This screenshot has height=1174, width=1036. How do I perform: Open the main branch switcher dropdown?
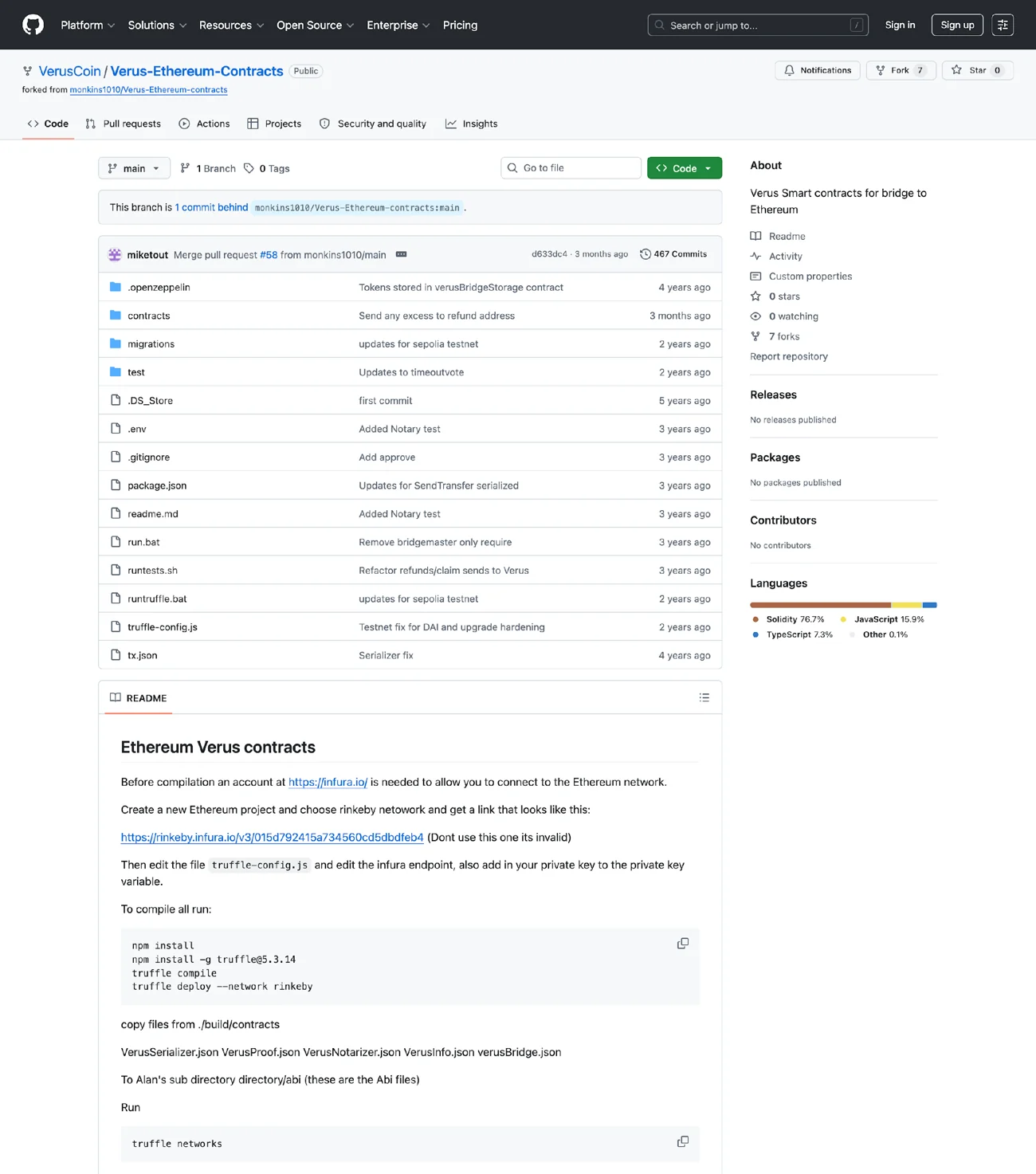coord(135,168)
